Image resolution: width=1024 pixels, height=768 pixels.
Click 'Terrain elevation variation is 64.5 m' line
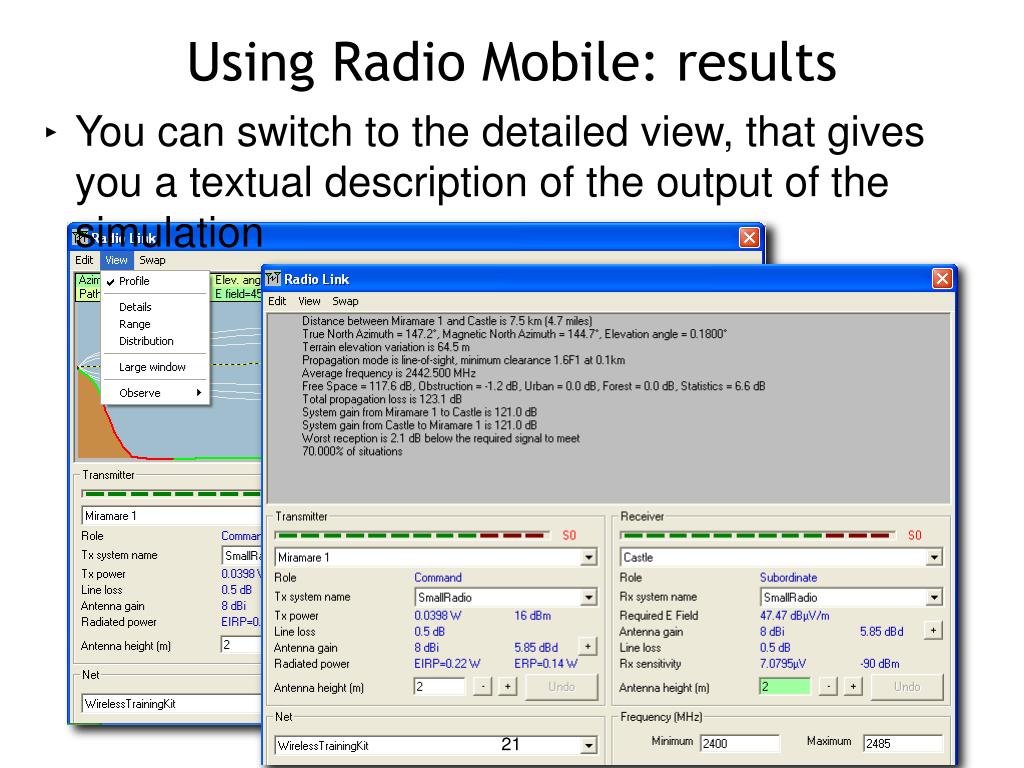coord(385,347)
